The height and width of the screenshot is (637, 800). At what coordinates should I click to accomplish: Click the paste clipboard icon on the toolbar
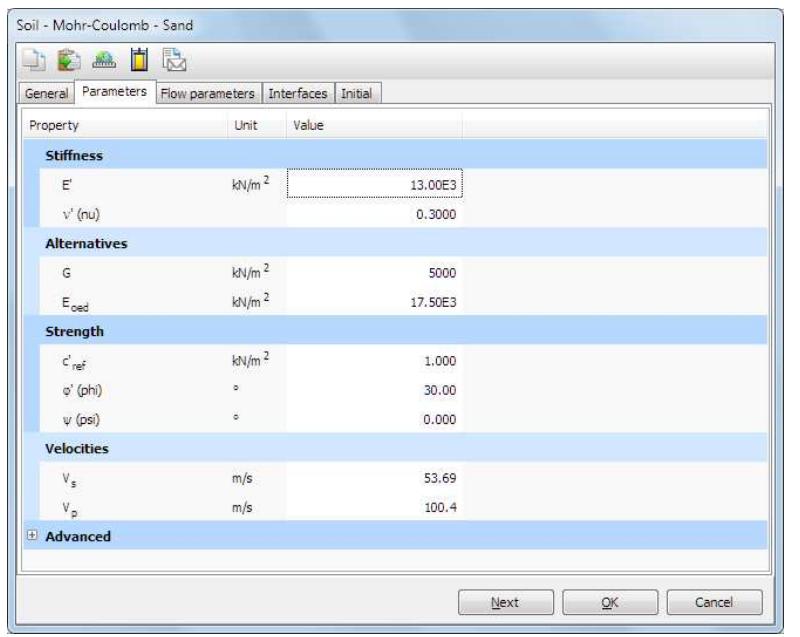click(66, 60)
